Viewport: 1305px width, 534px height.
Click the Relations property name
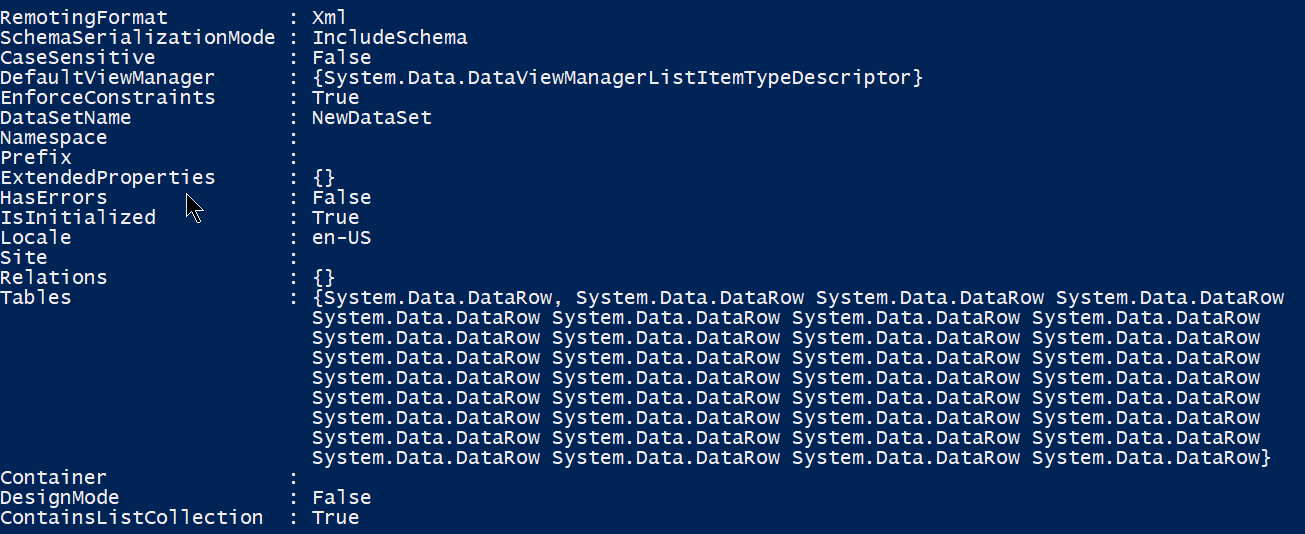[53, 278]
